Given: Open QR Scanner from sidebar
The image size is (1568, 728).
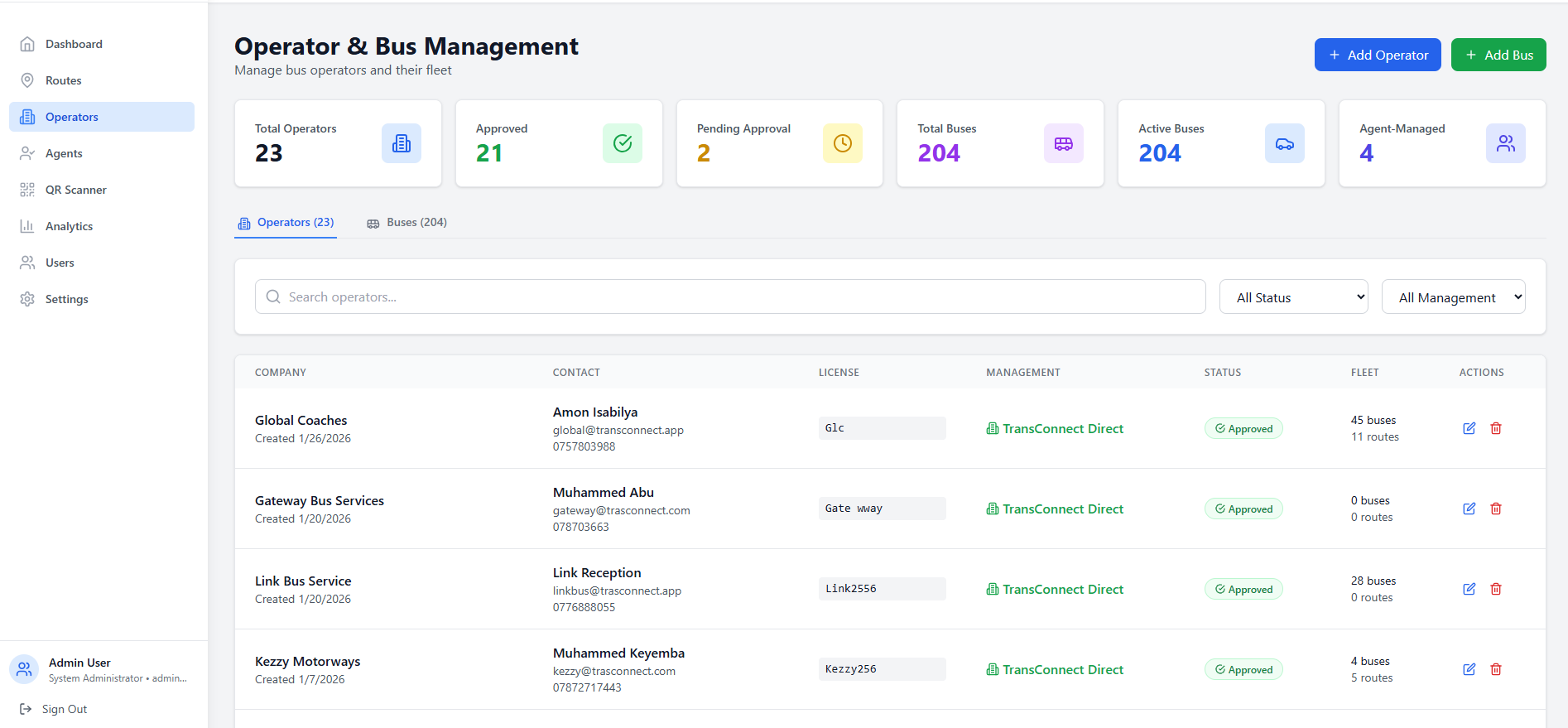Looking at the screenshot, I should click(x=102, y=190).
